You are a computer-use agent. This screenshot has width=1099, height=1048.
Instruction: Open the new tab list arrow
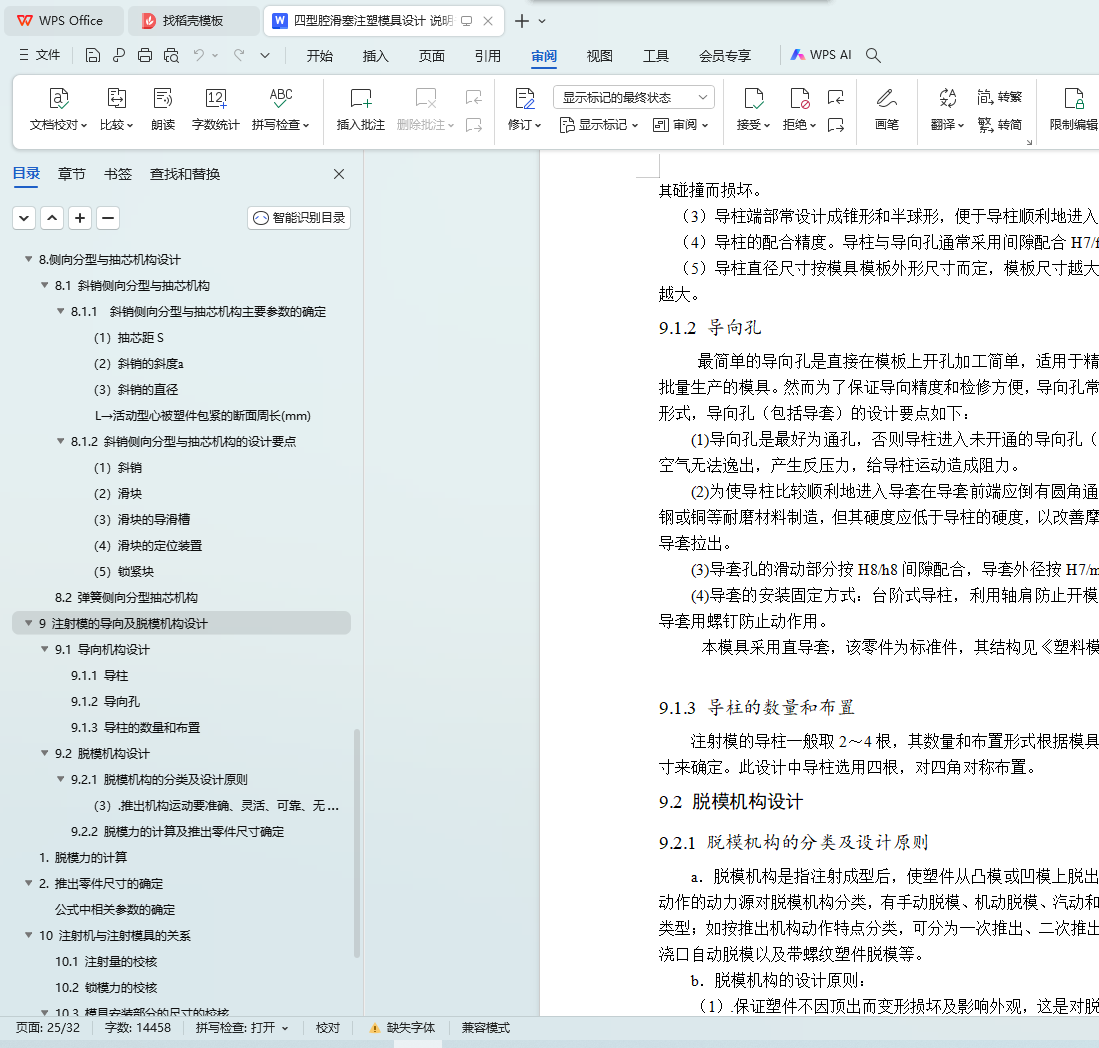[x=542, y=21]
